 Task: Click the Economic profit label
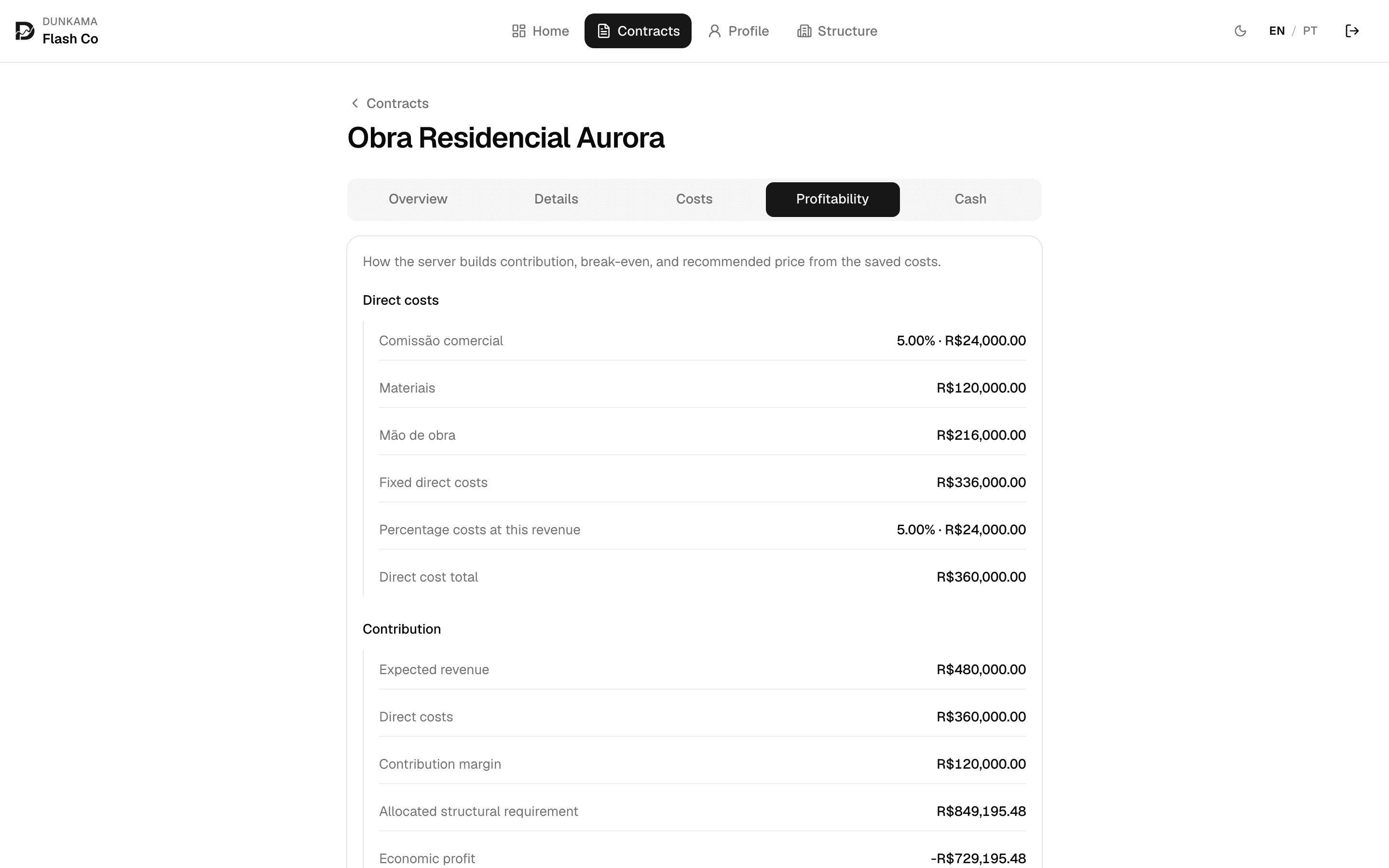click(x=427, y=858)
